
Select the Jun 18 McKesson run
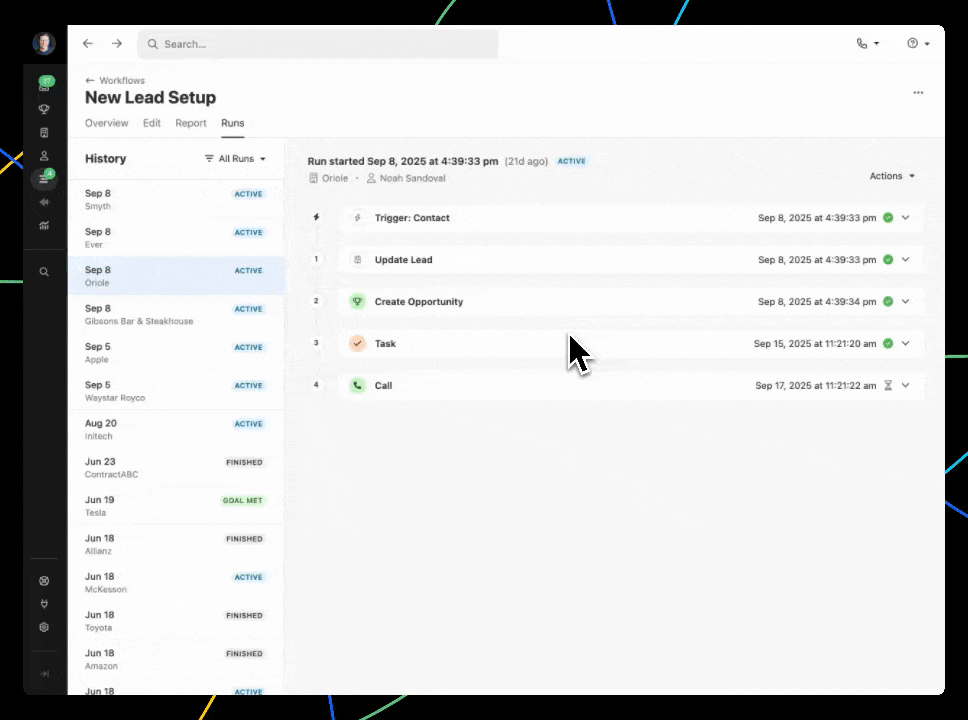pyautogui.click(x=176, y=582)
